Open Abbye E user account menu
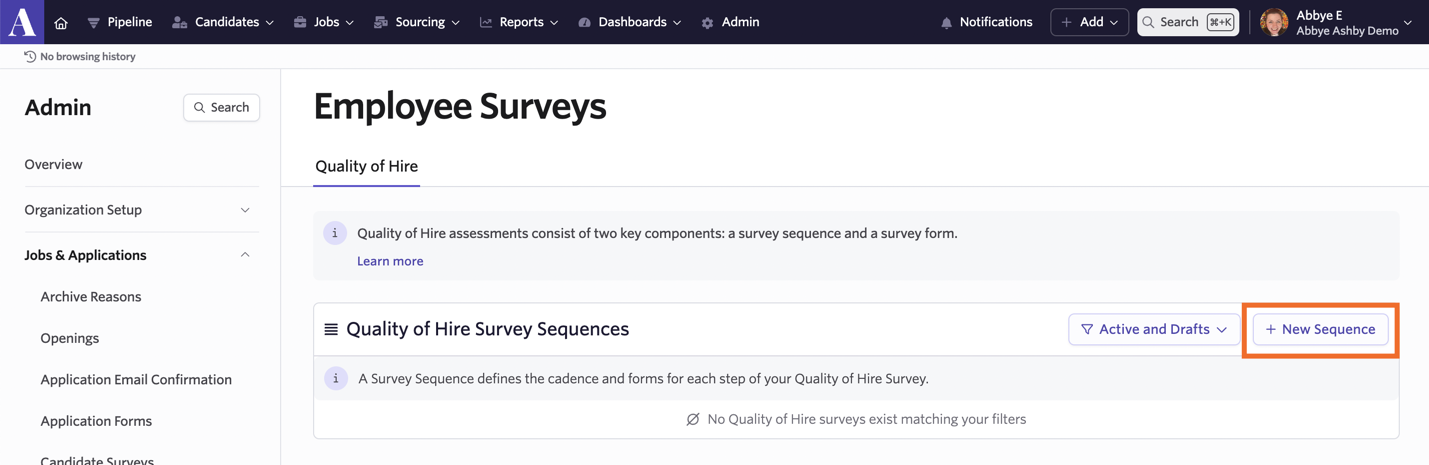 [x=1336, y=22]
